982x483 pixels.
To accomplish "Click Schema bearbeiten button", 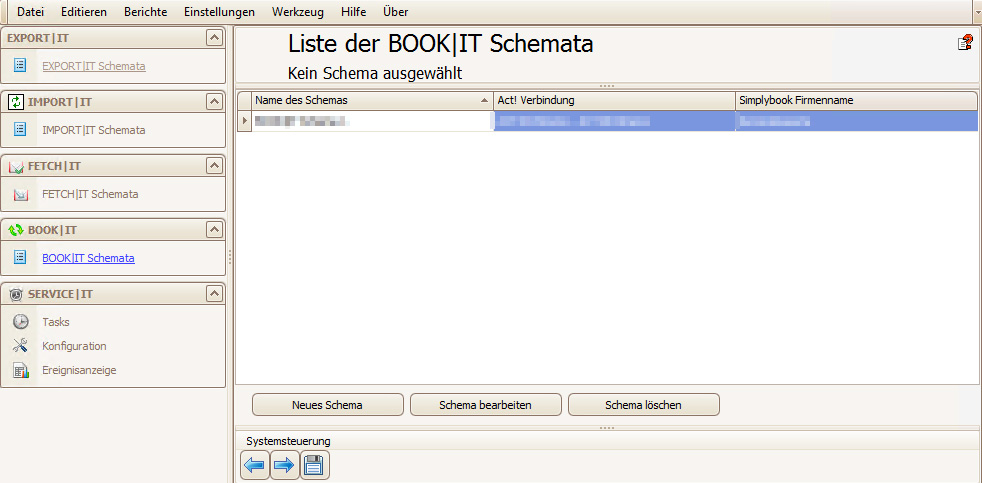I will [x=485, y=405].
